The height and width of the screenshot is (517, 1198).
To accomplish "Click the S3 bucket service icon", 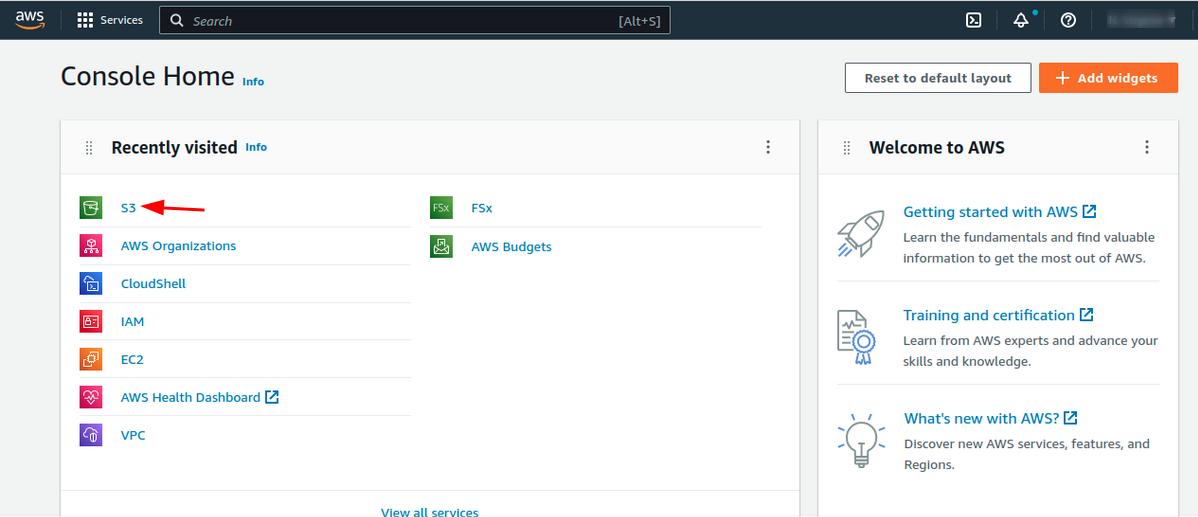I will click(91, 208).
